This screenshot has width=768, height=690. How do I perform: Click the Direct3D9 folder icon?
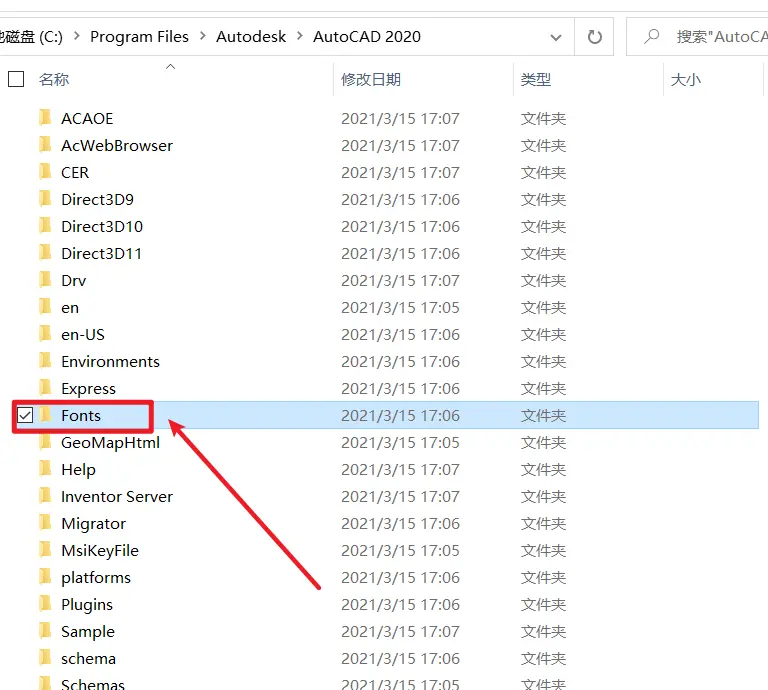(x=45, y=198)
